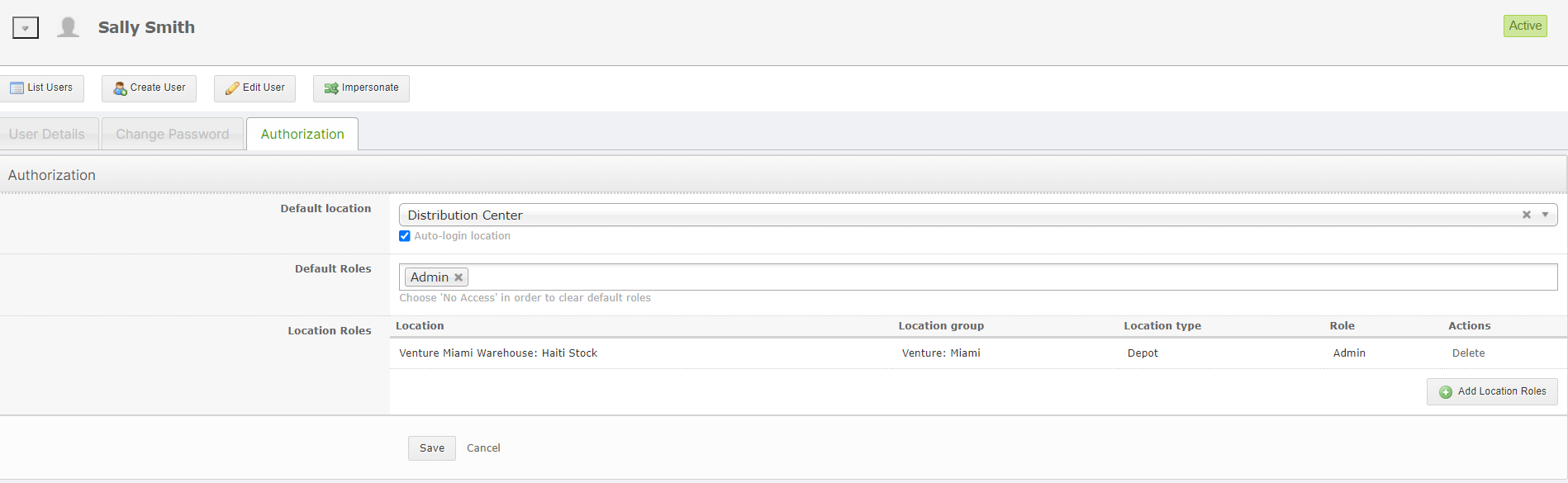Cancel the authorization changes

483,448
